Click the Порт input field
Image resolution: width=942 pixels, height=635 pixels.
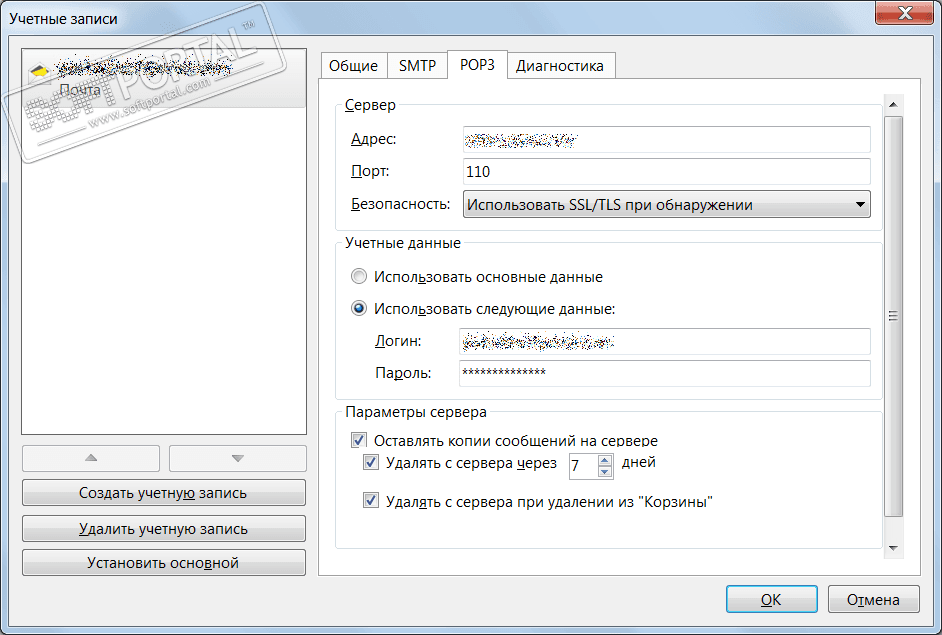(x=667, y=172)
